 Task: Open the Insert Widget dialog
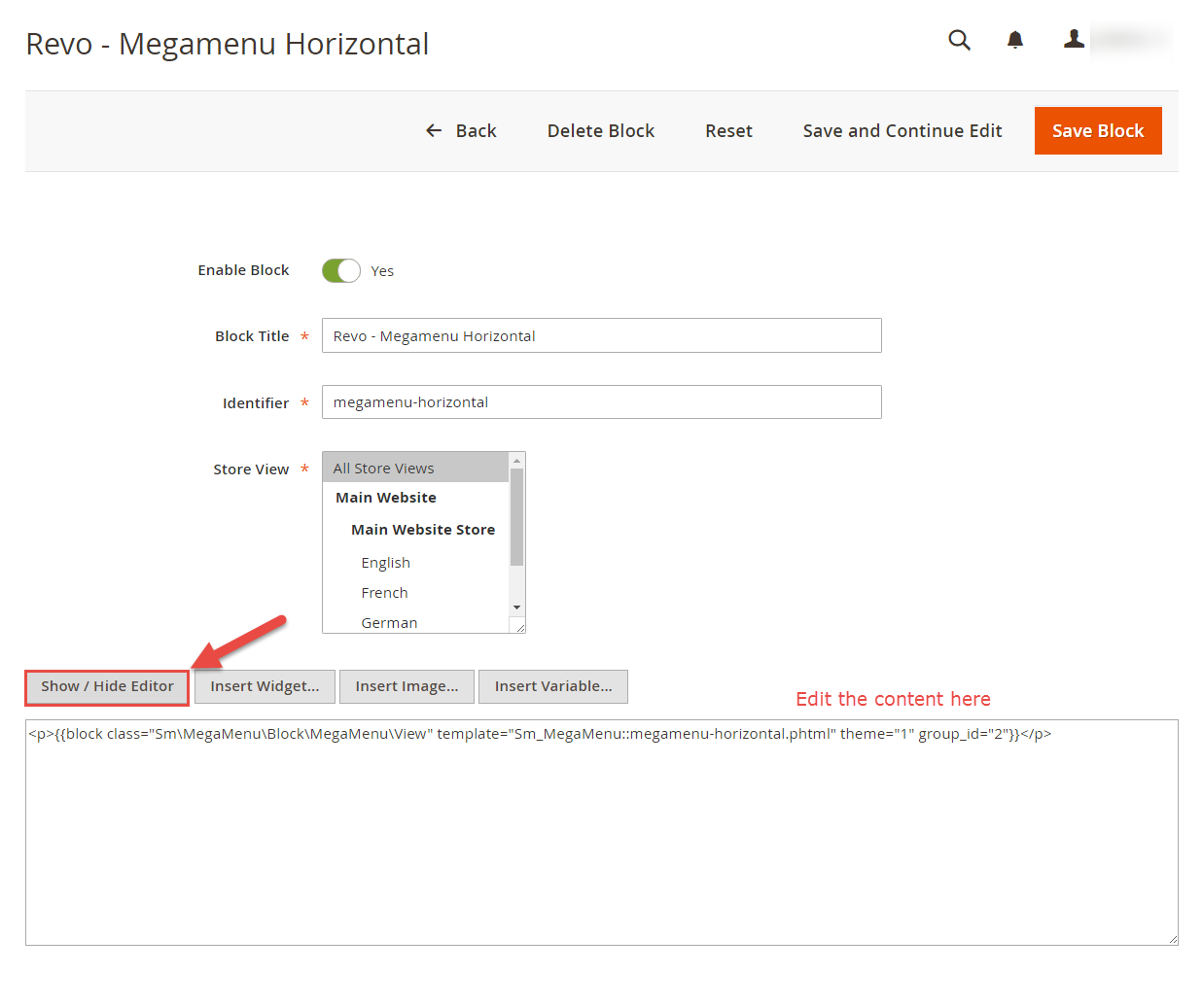click(265, 686)
